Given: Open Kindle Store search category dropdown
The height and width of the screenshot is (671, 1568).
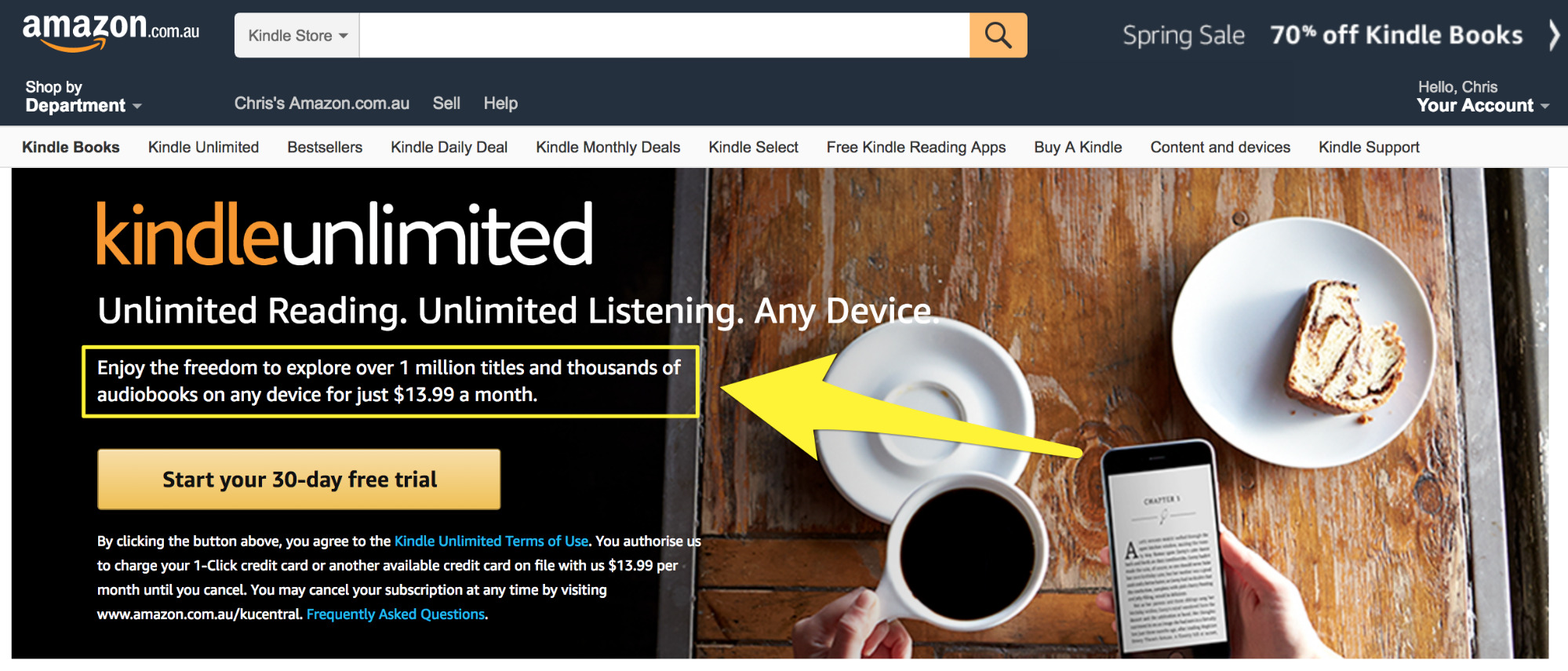Looking at the screenshot, I should (x=297, y=35).
